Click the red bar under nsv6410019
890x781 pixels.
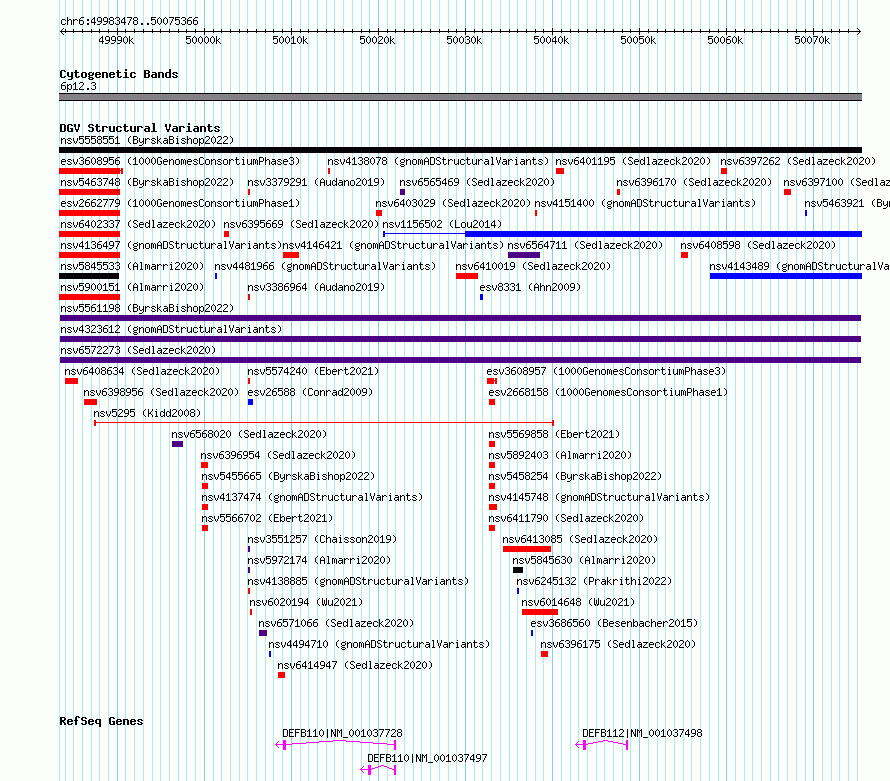point(467,276)
